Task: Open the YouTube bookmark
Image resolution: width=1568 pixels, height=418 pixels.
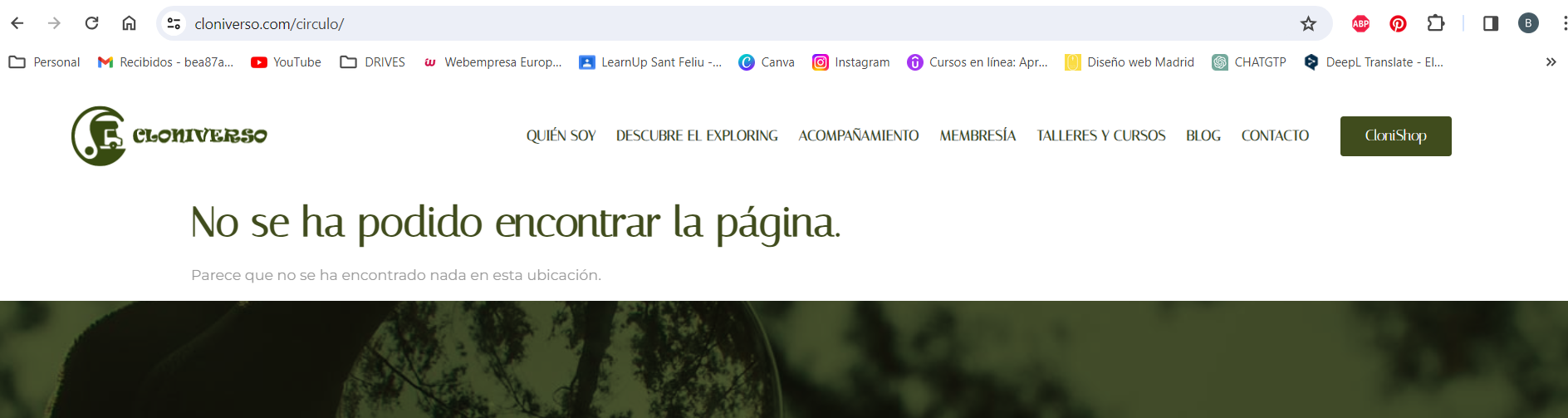Action: point(286,62)
